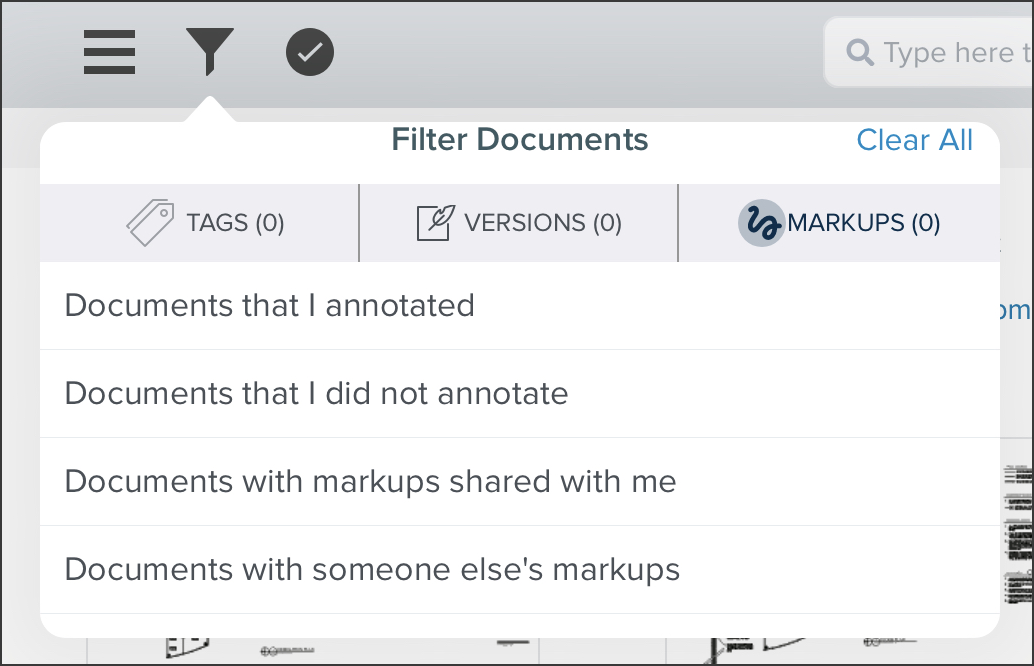1034x666 pixels.
Task: Click the magnifying glass search icon
Action: 860,52
